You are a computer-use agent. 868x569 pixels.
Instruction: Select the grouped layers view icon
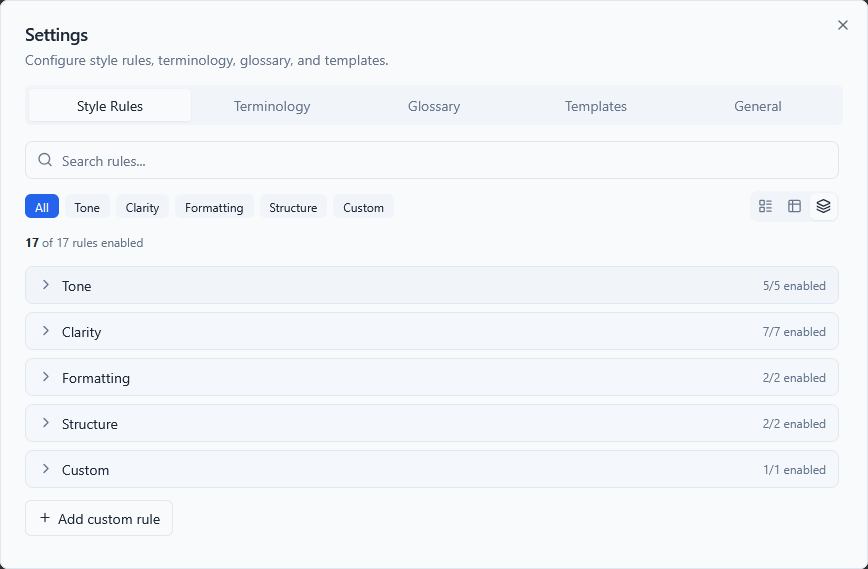coord(823,206)
